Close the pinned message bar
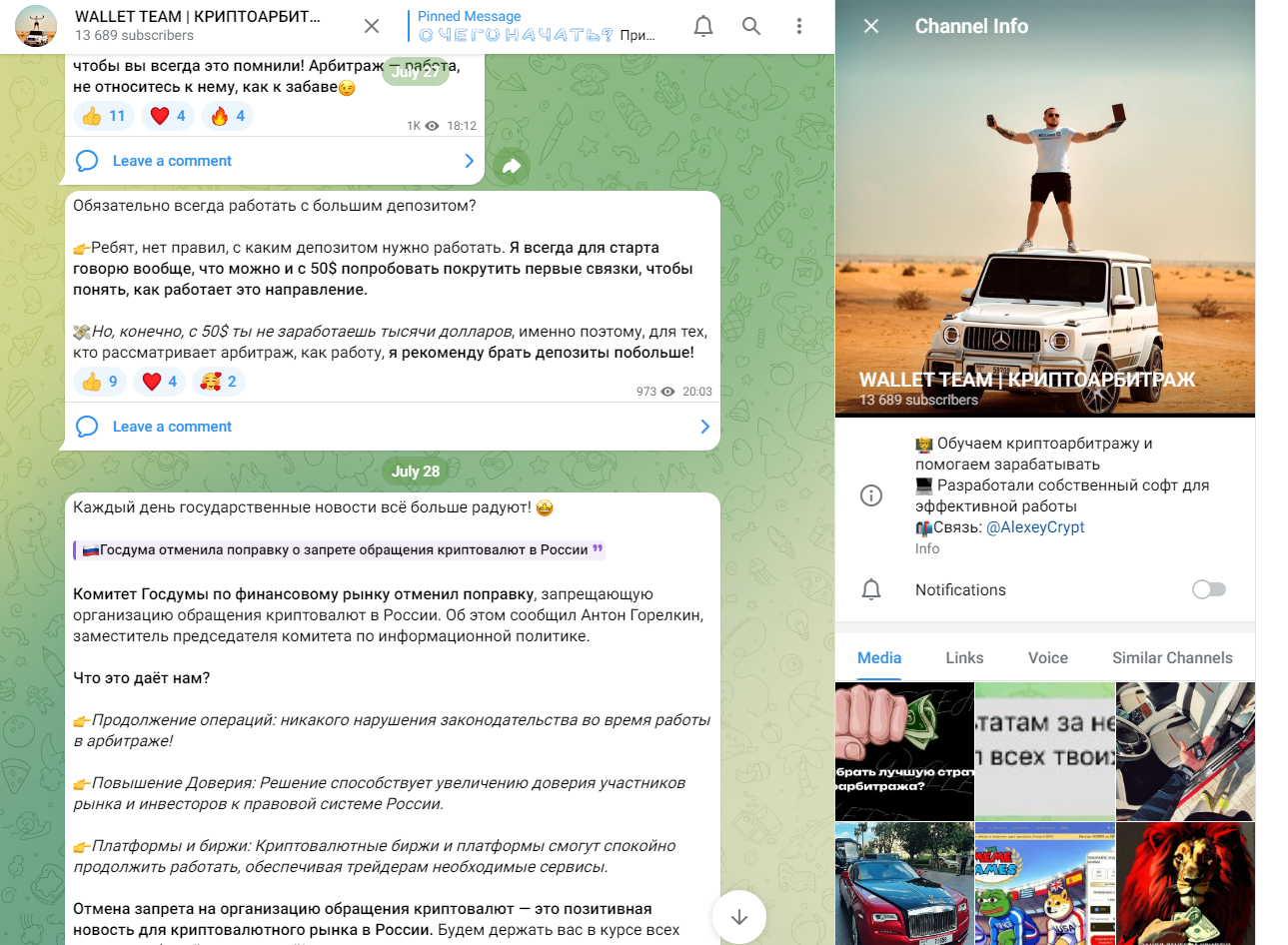The width and height of the screenshot is (1288, 945). click(372, 26)
